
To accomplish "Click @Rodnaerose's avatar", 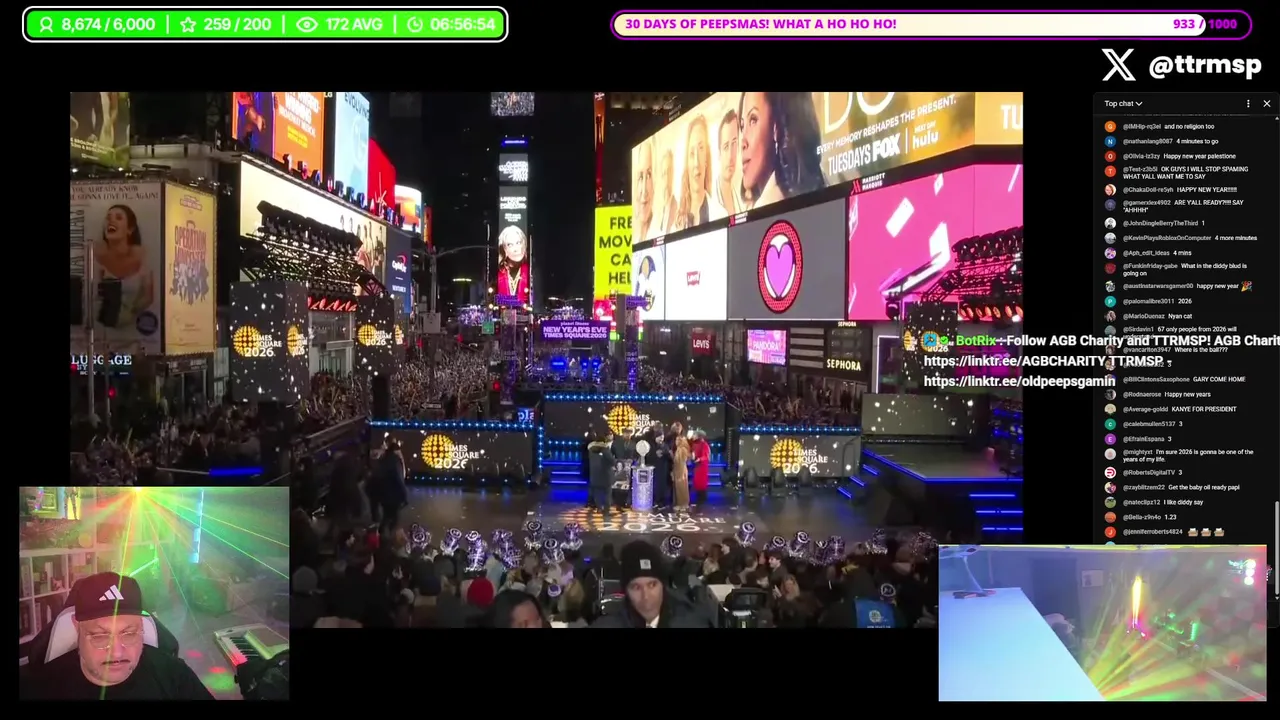I will click(x=1110, y=394).
